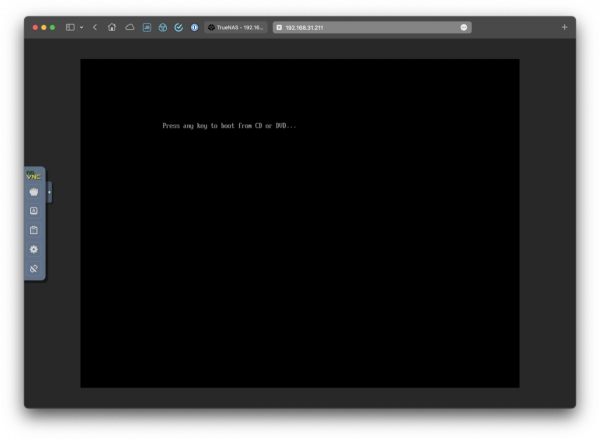Click the blue square pinned tab icon
This screenshot has height=440, width=600.
pos(147,27)
